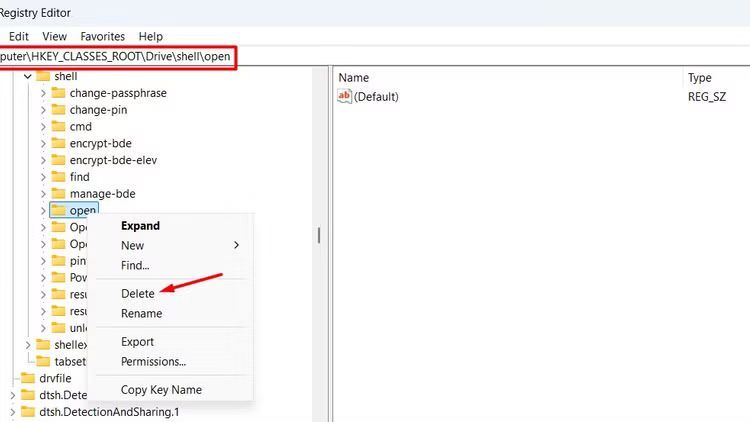Click the drvfile folder icon

pos(27,379)
